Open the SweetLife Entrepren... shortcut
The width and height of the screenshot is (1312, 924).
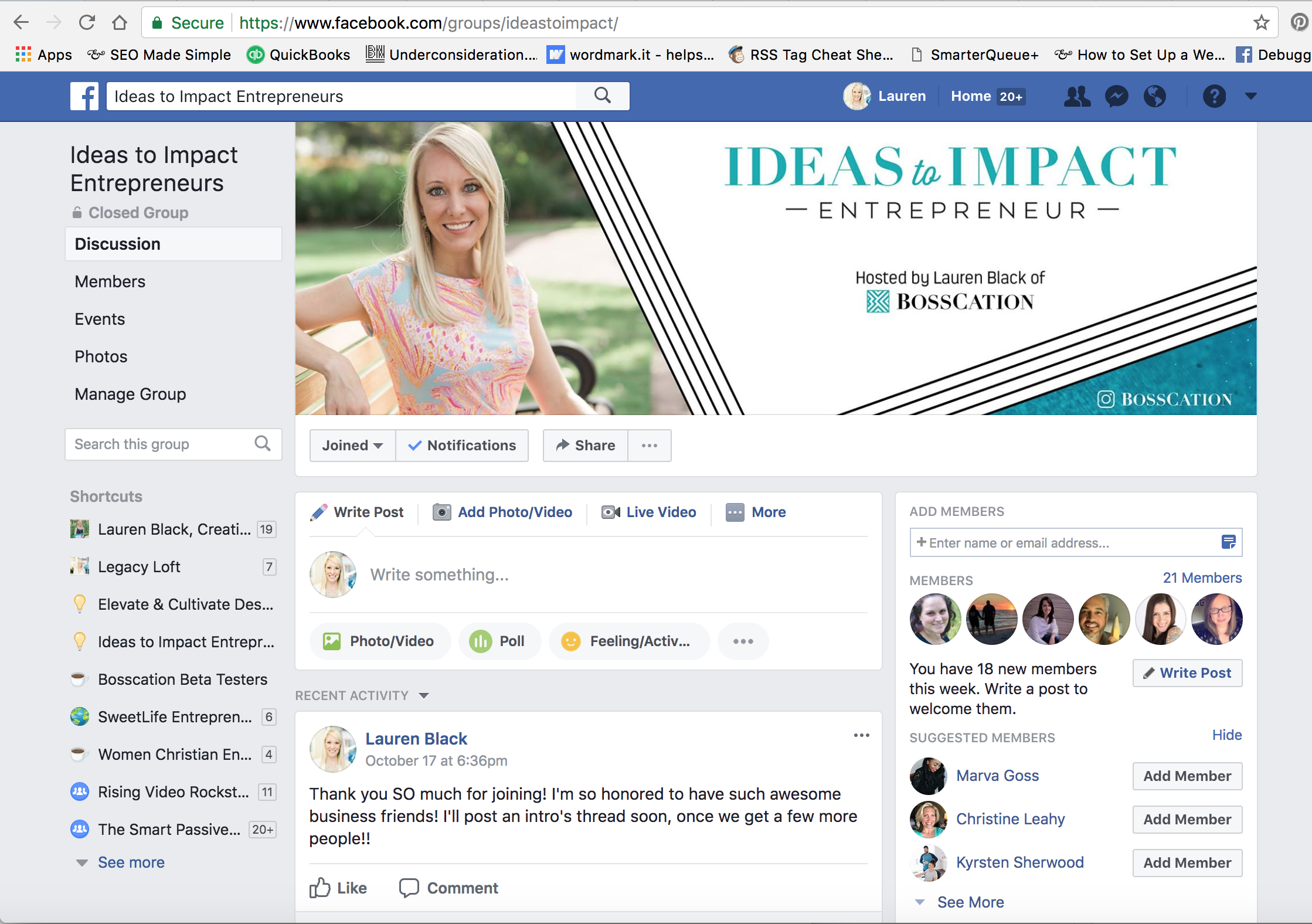(173, 717)
